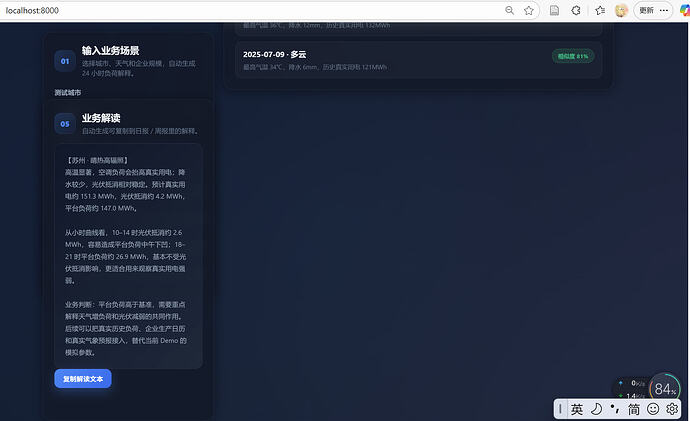Viewport: 690px width, 421px height.
Task: Bookmark this page with the star icon
Action: click(529, 10)
